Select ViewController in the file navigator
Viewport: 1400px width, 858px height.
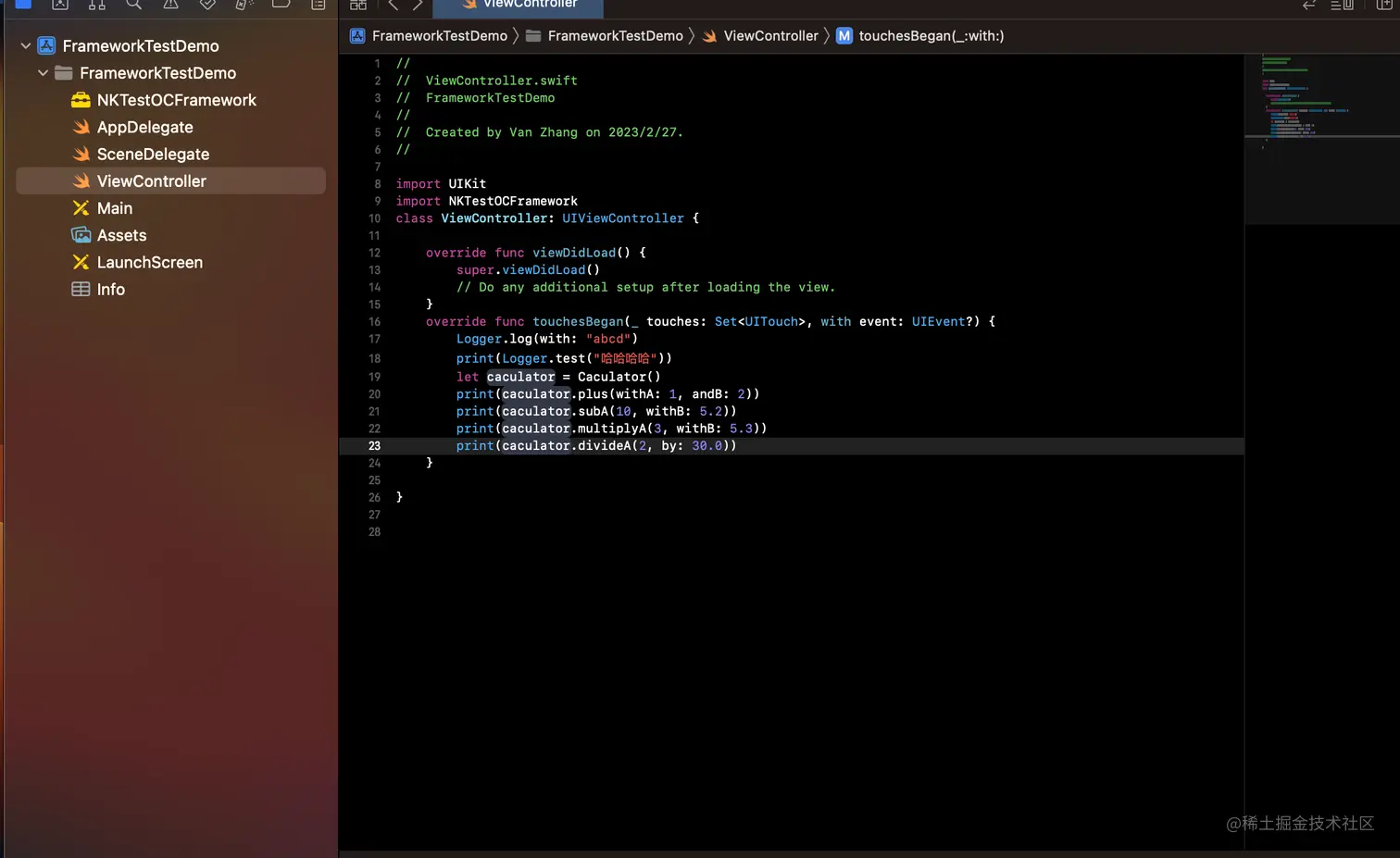tap(171, 180)
